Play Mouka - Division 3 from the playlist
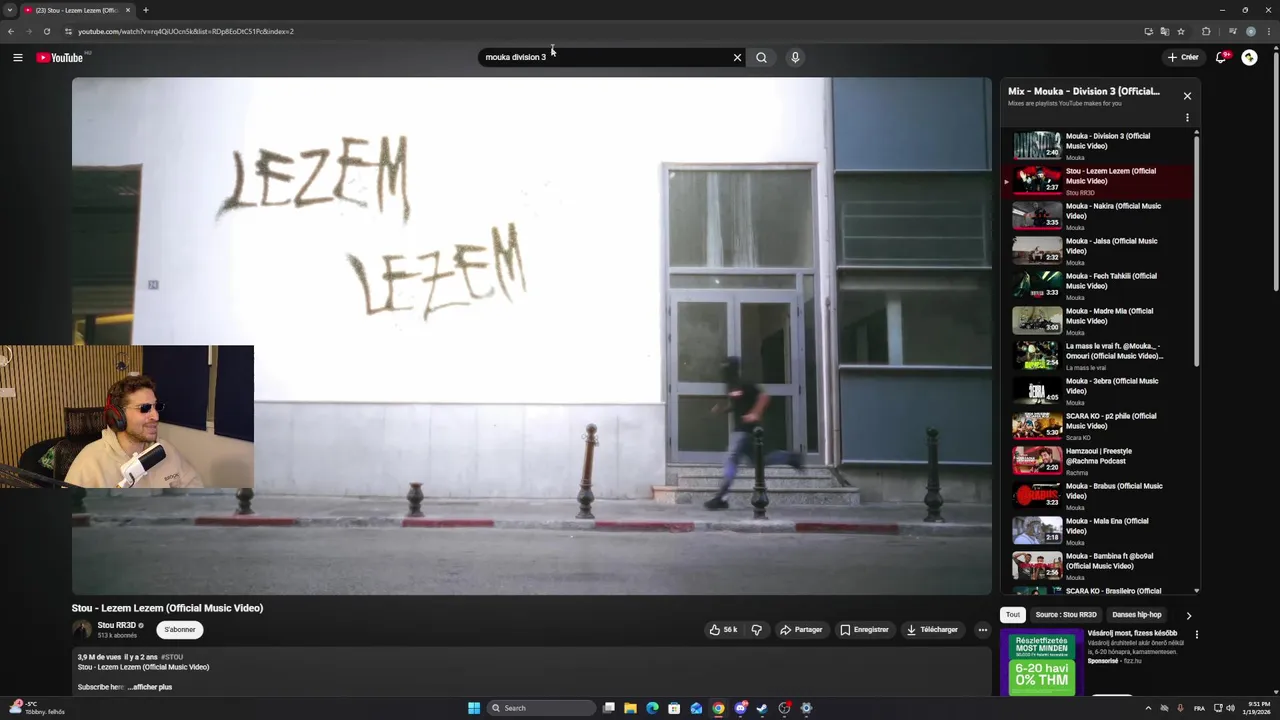Screen dimensions: 1280x720 tap(1098, 146)
